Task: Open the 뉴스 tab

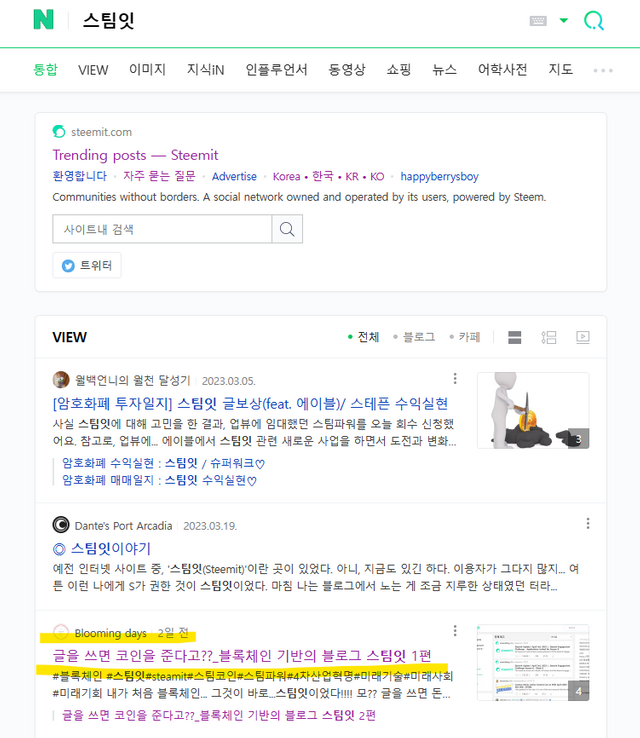Action: [445, 70]
